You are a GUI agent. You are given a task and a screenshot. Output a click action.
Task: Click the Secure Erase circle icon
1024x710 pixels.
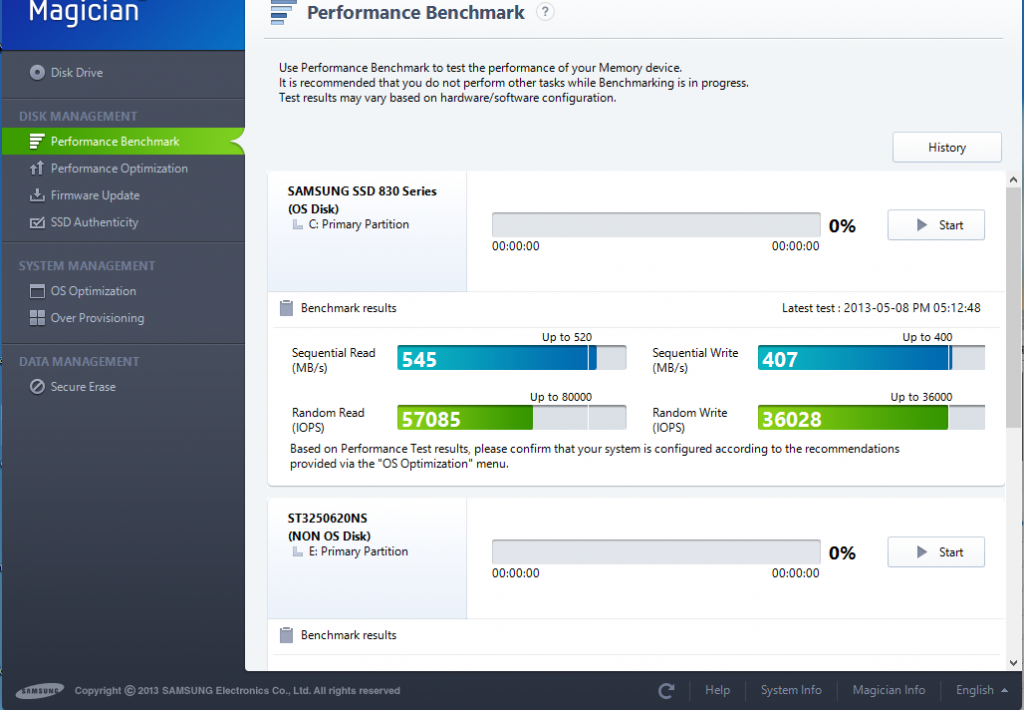point(37,387)
